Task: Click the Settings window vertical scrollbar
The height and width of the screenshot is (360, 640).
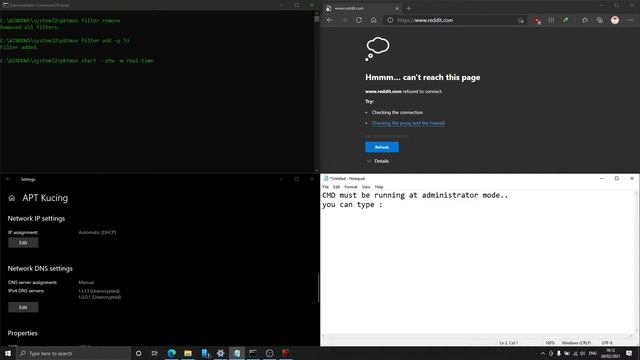Action: (318, 287)
